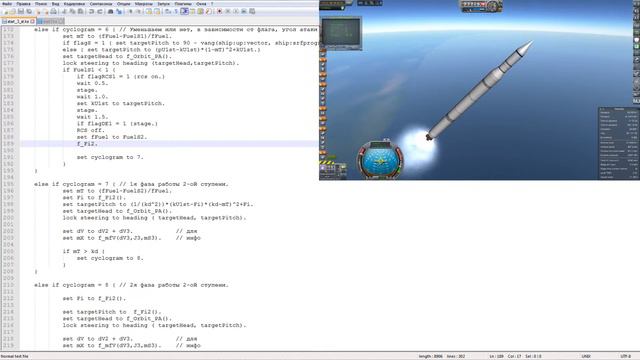Click Run Macro Multiple Times icon
The image size is (640, 360).
coord(244,11)
